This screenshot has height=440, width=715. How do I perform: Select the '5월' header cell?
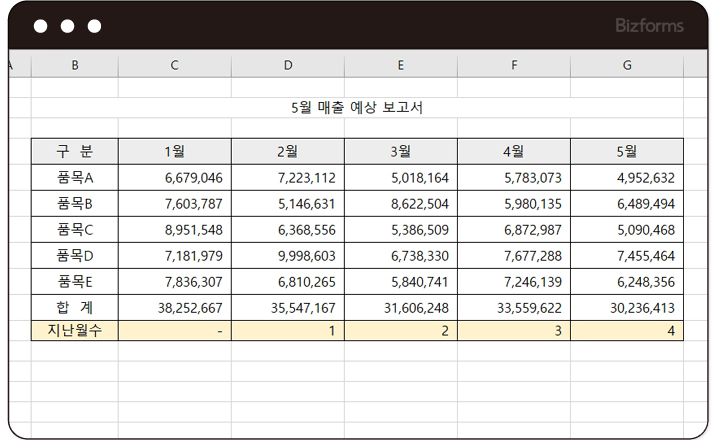click(627, 151)
